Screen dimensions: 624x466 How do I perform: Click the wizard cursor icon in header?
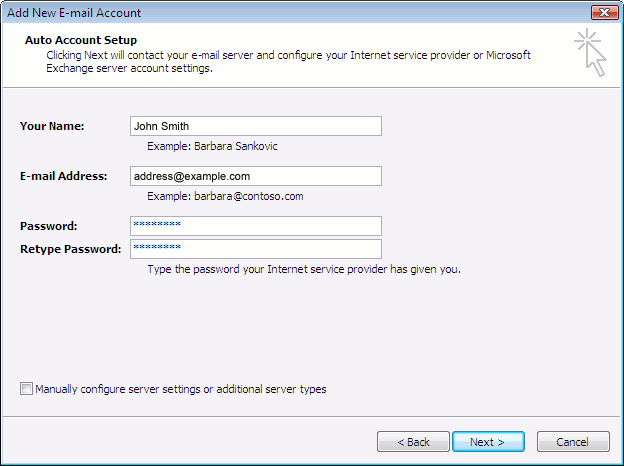(x=591, y=53)
